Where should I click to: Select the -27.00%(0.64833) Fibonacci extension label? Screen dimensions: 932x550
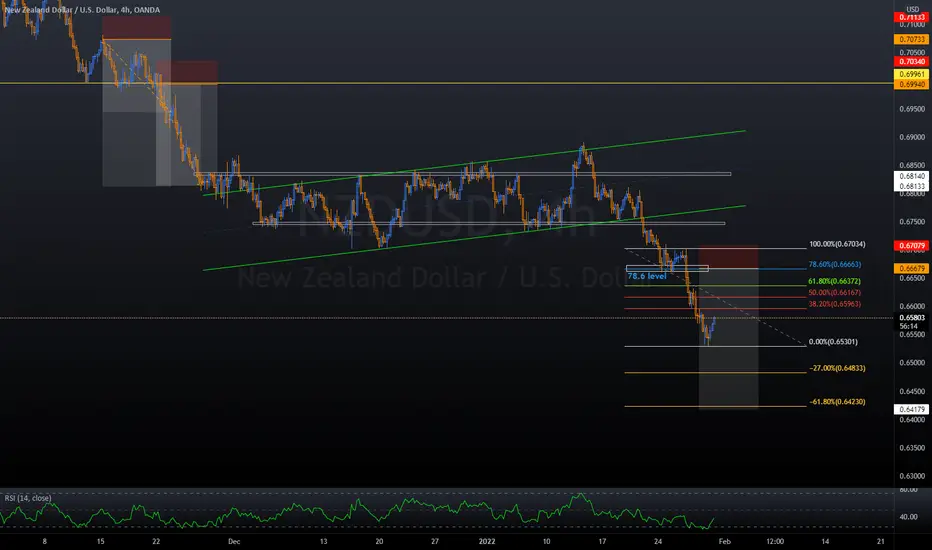pyautogui.click(x=837, y=368)
